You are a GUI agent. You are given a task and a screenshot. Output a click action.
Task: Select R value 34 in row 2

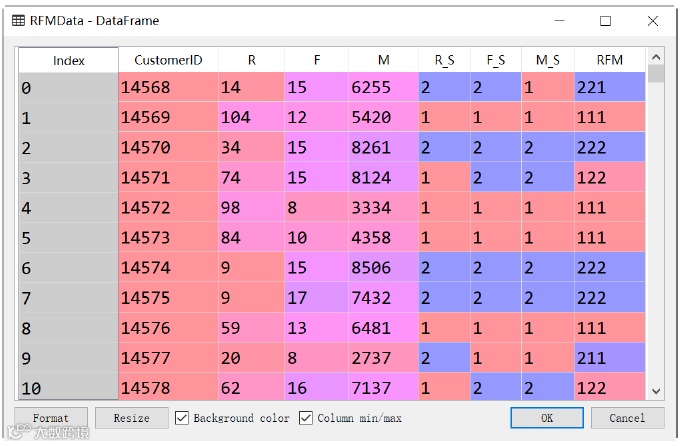(x=252, y=148)
